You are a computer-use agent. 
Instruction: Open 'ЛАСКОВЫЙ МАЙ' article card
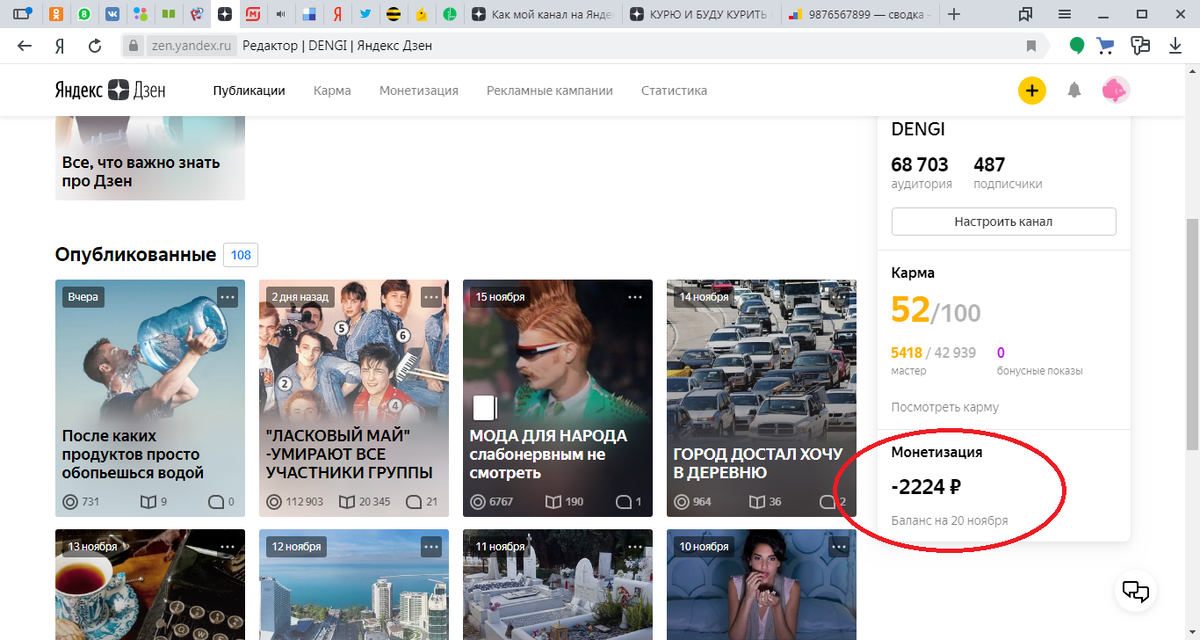[x=354, y=398]
